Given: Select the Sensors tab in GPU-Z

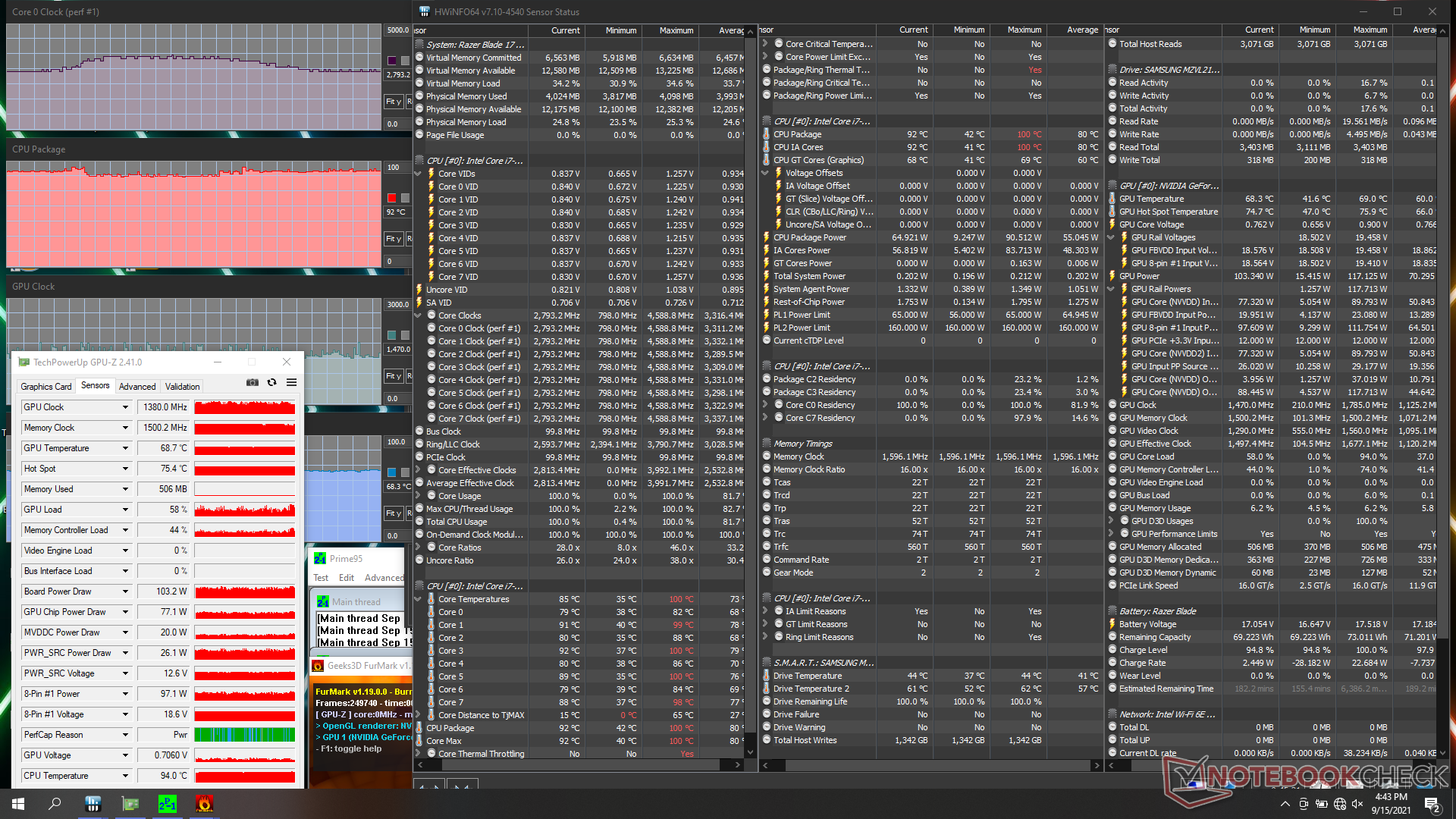Looking at the screenshot, I should pos(96,385).
